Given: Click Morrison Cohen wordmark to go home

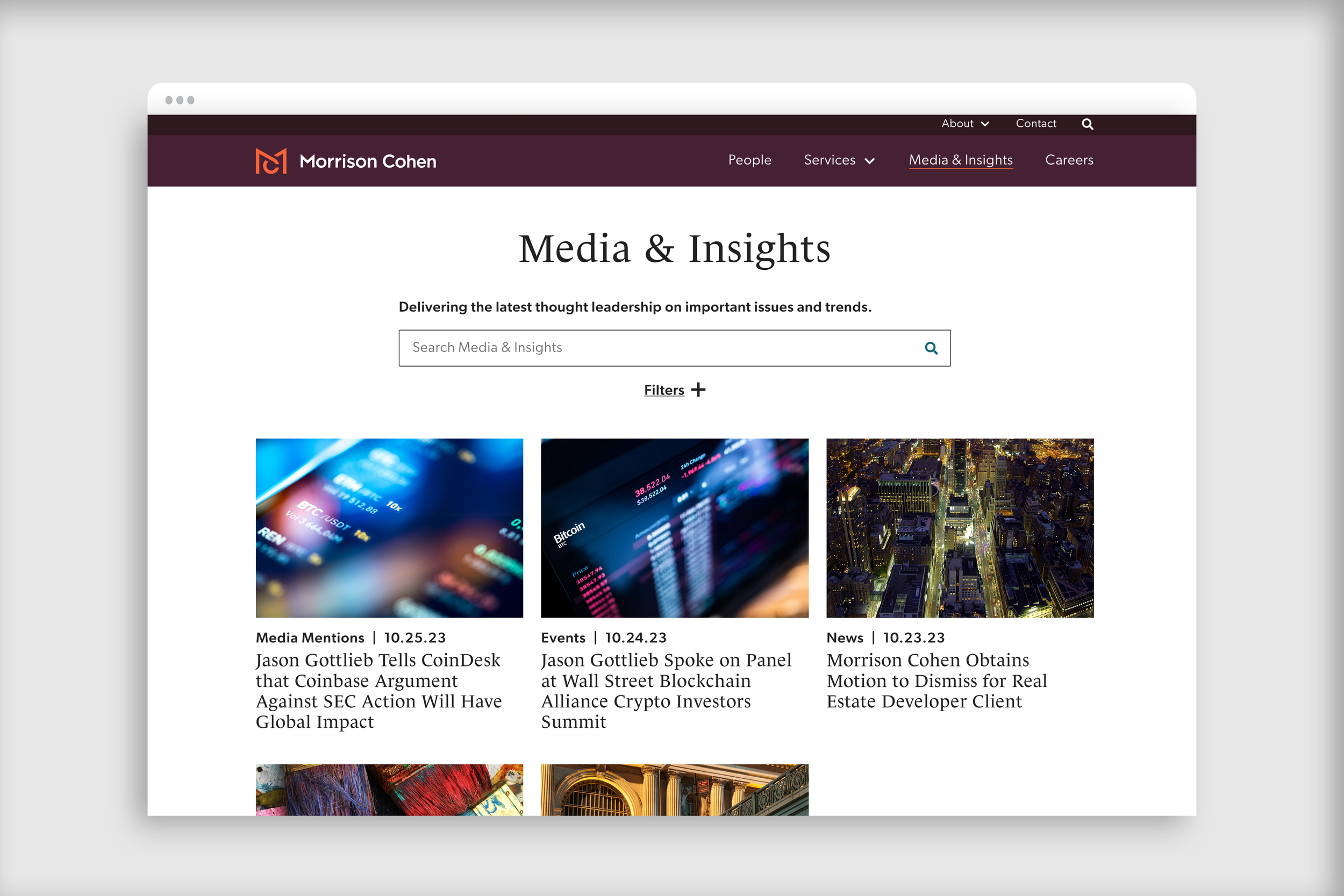Looking at the screenshot, I should pos(368,161).
